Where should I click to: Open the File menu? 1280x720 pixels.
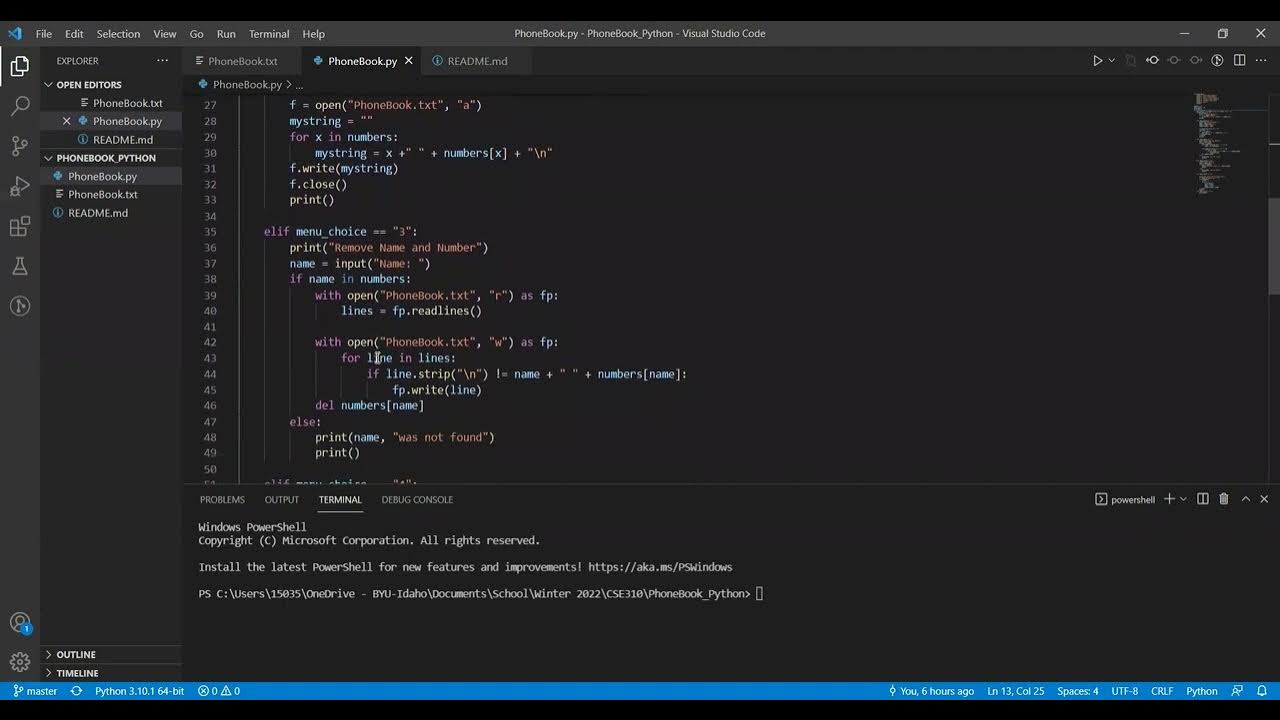[44, 33]
